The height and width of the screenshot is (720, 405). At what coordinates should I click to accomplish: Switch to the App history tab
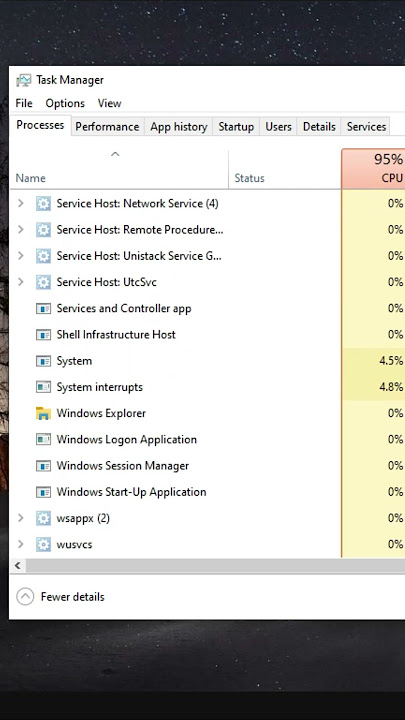click(179, 127)
